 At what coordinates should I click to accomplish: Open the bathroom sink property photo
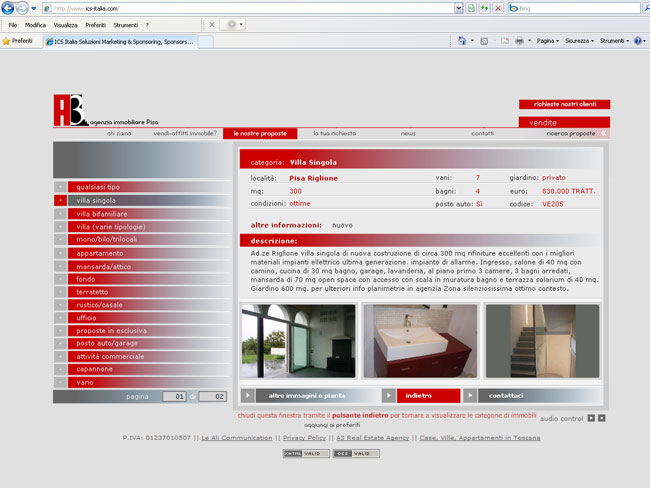420,341
